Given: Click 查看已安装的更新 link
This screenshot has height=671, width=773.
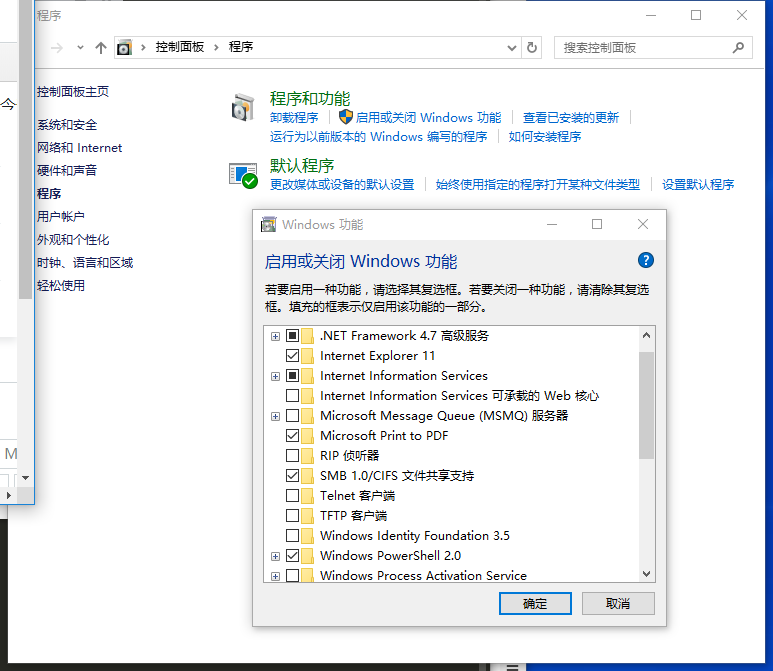Looking at the screenshot, I should point(570,117).
